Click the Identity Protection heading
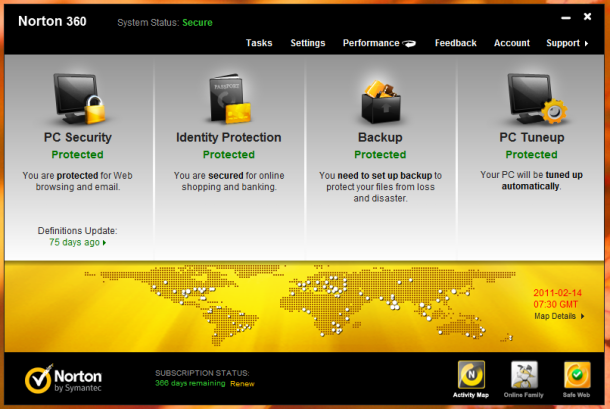Viewport: 610px width, 409px height. tap(228, 137)
